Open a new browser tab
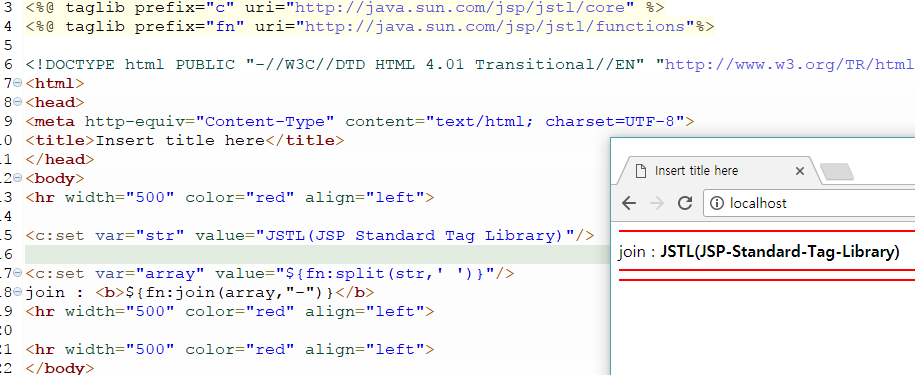Image resolution: width=915 pixels, height=375 pixels. (x=837, y=171)
